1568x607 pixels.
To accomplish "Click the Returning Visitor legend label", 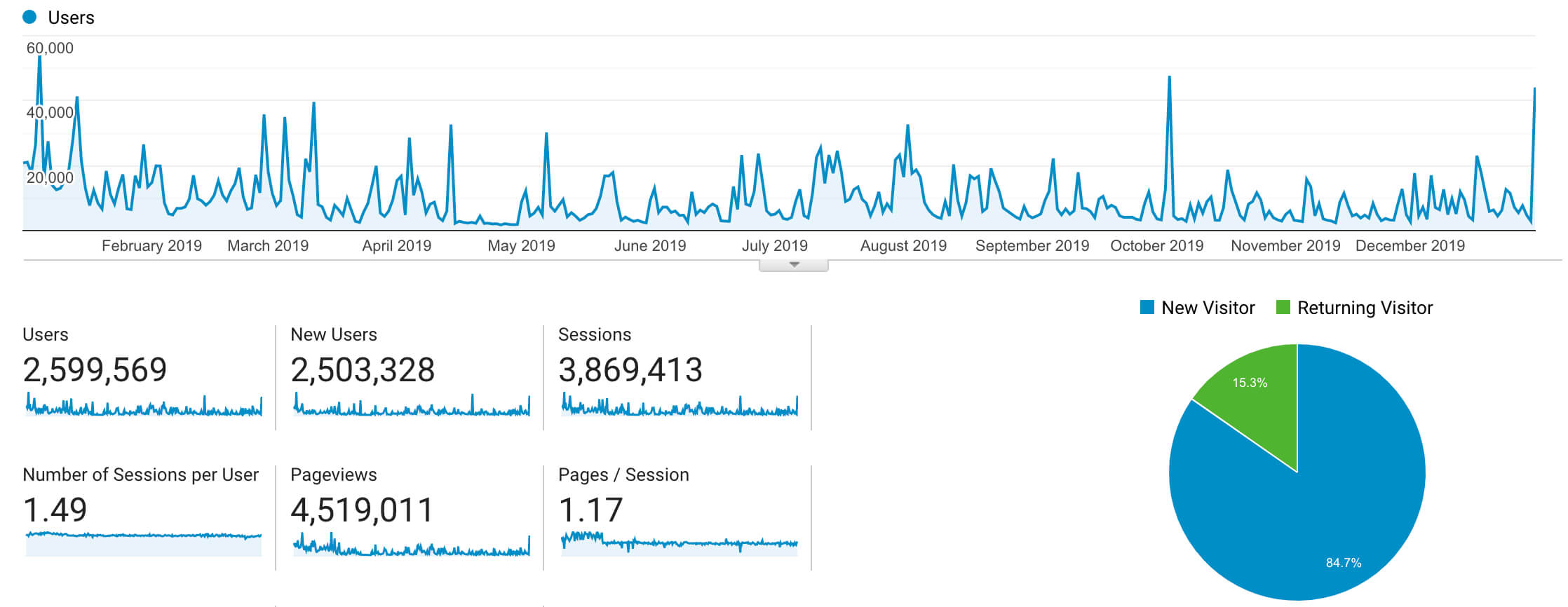I will pos(1365,308).
